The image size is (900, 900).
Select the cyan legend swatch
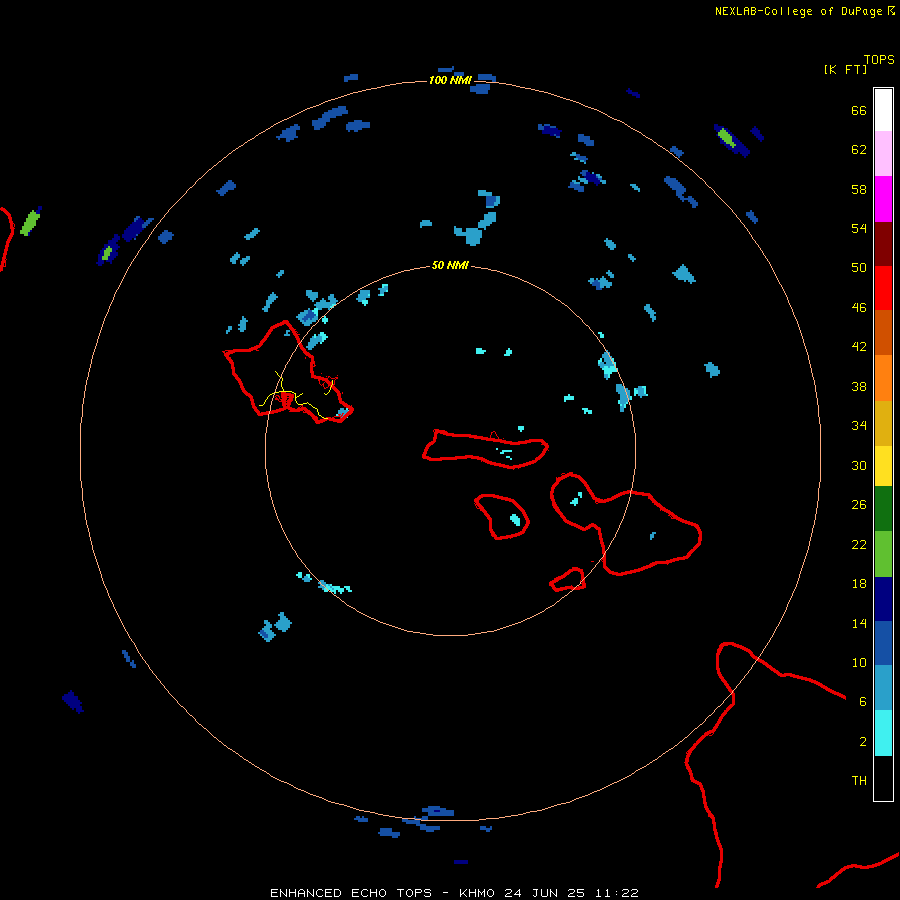[883, 733]
